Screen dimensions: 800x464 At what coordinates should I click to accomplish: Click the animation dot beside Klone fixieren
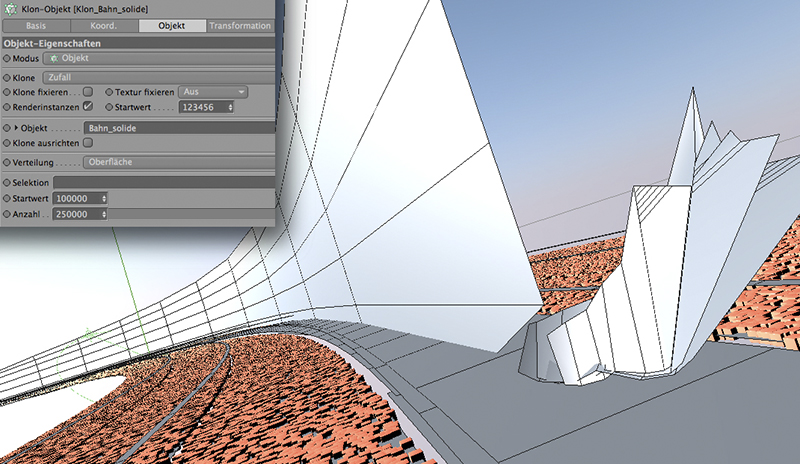click(x=7, y=92)
